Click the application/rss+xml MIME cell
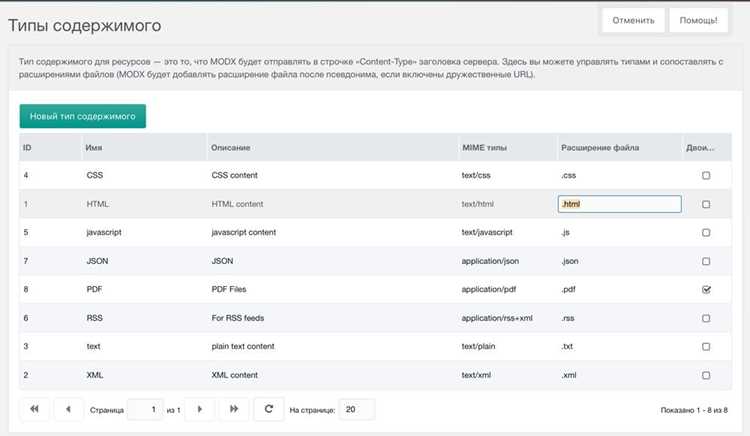The image size is (750, 436). tap(497, 318)
